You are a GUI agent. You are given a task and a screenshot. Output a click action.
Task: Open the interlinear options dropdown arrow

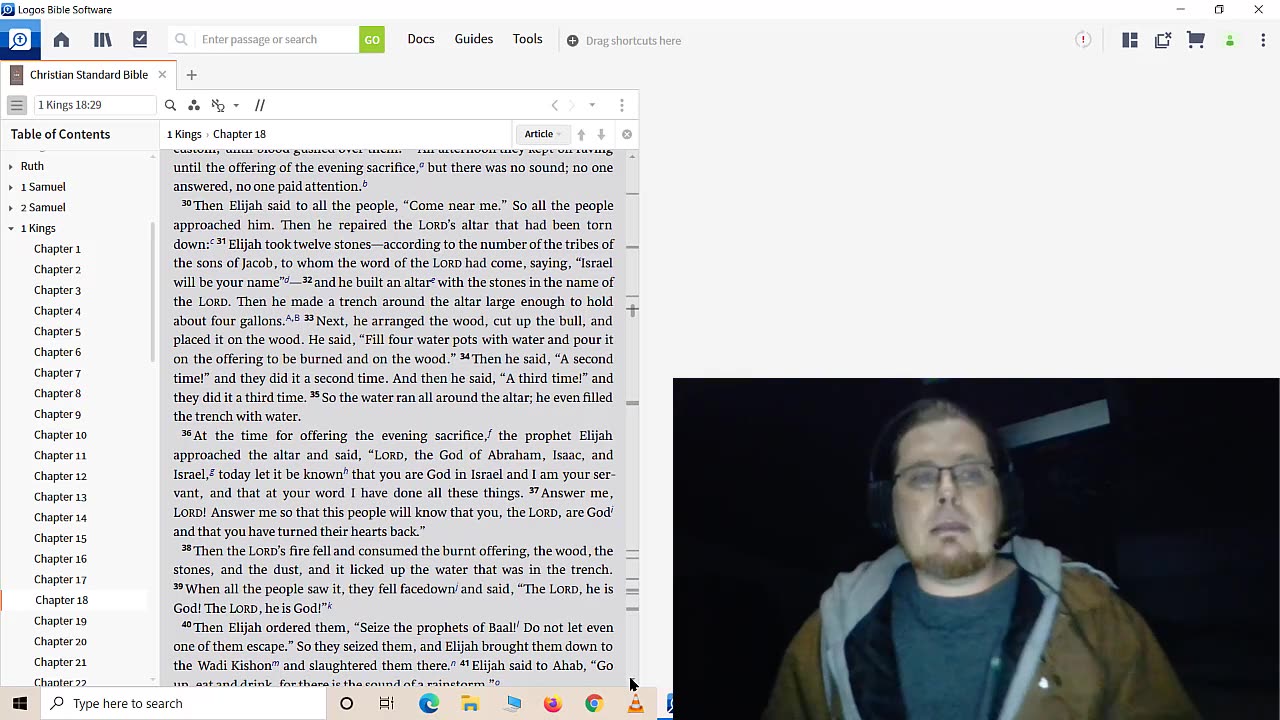(236, 105)
